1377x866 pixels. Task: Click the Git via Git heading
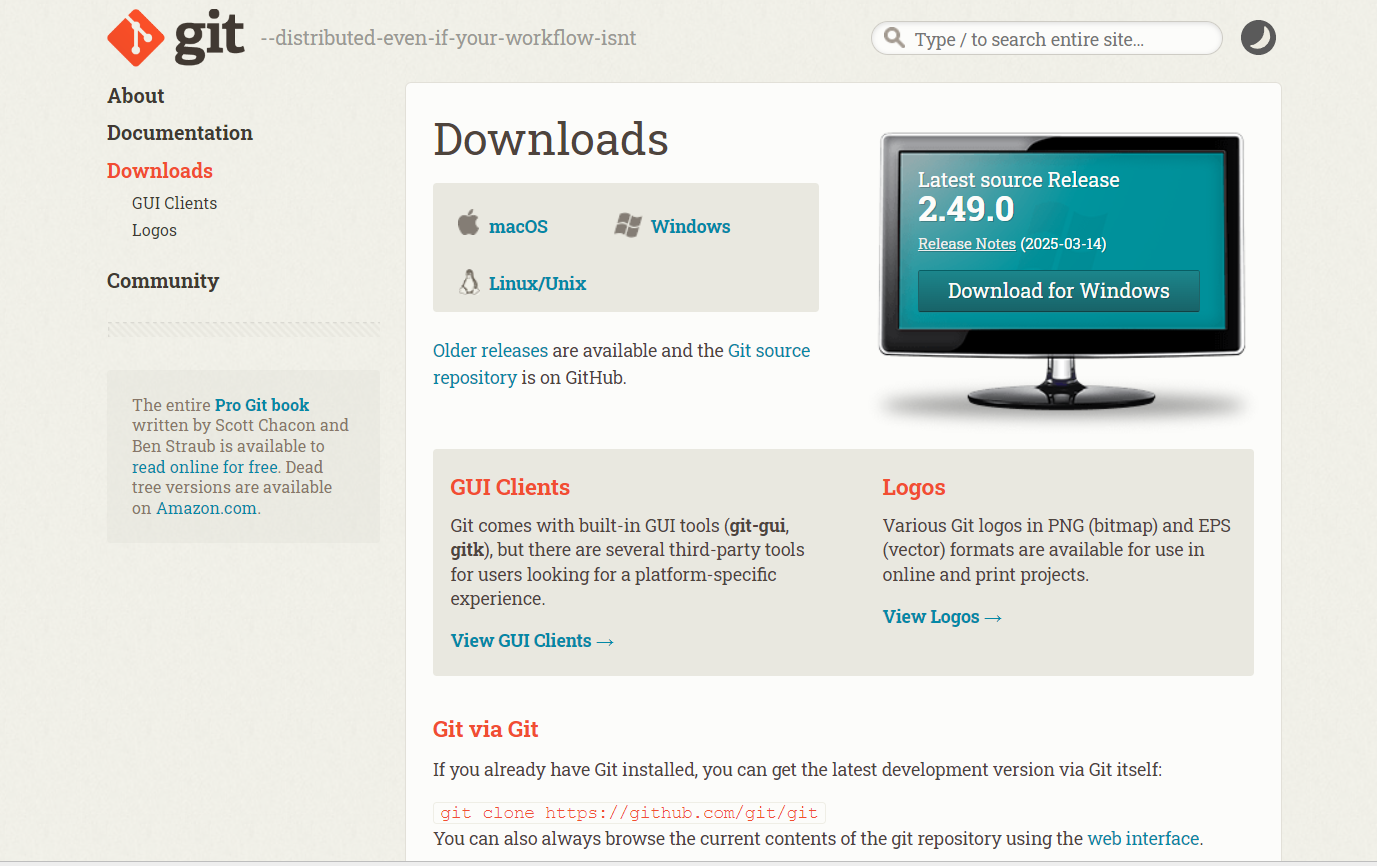(x=486, y=729)
